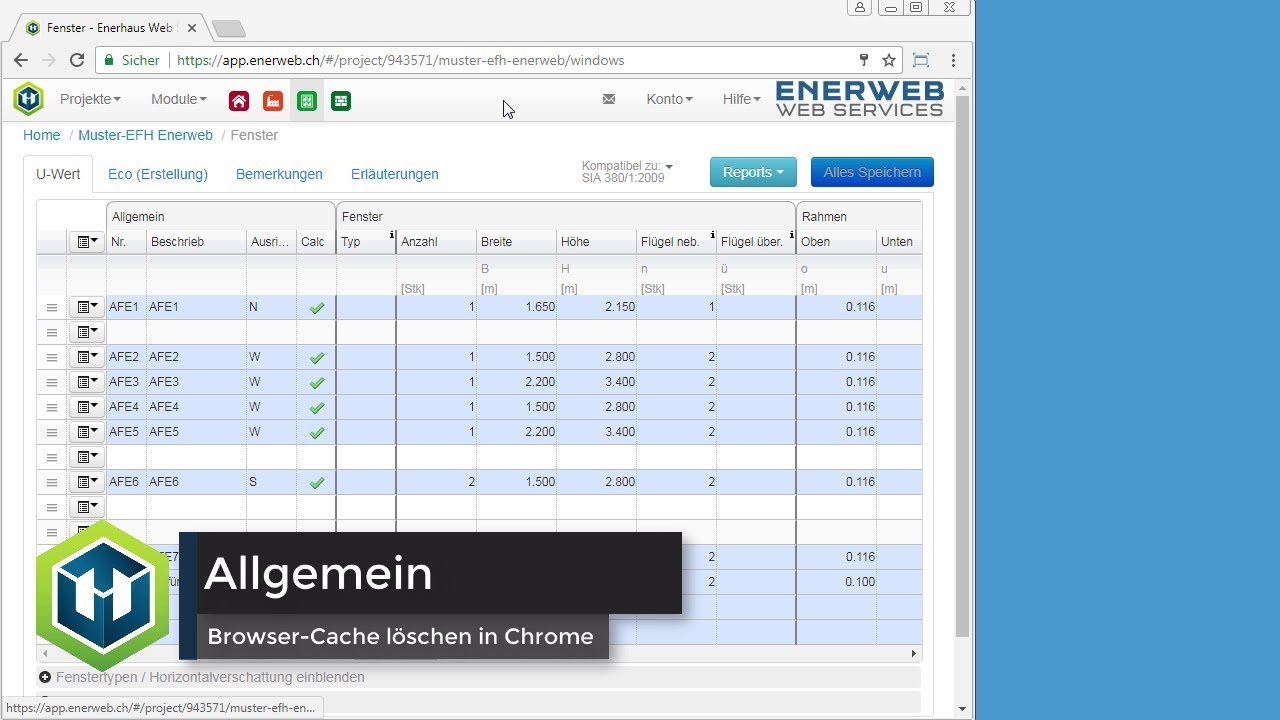Toggle Calc checkmark for AFE1

pos(317,308)
